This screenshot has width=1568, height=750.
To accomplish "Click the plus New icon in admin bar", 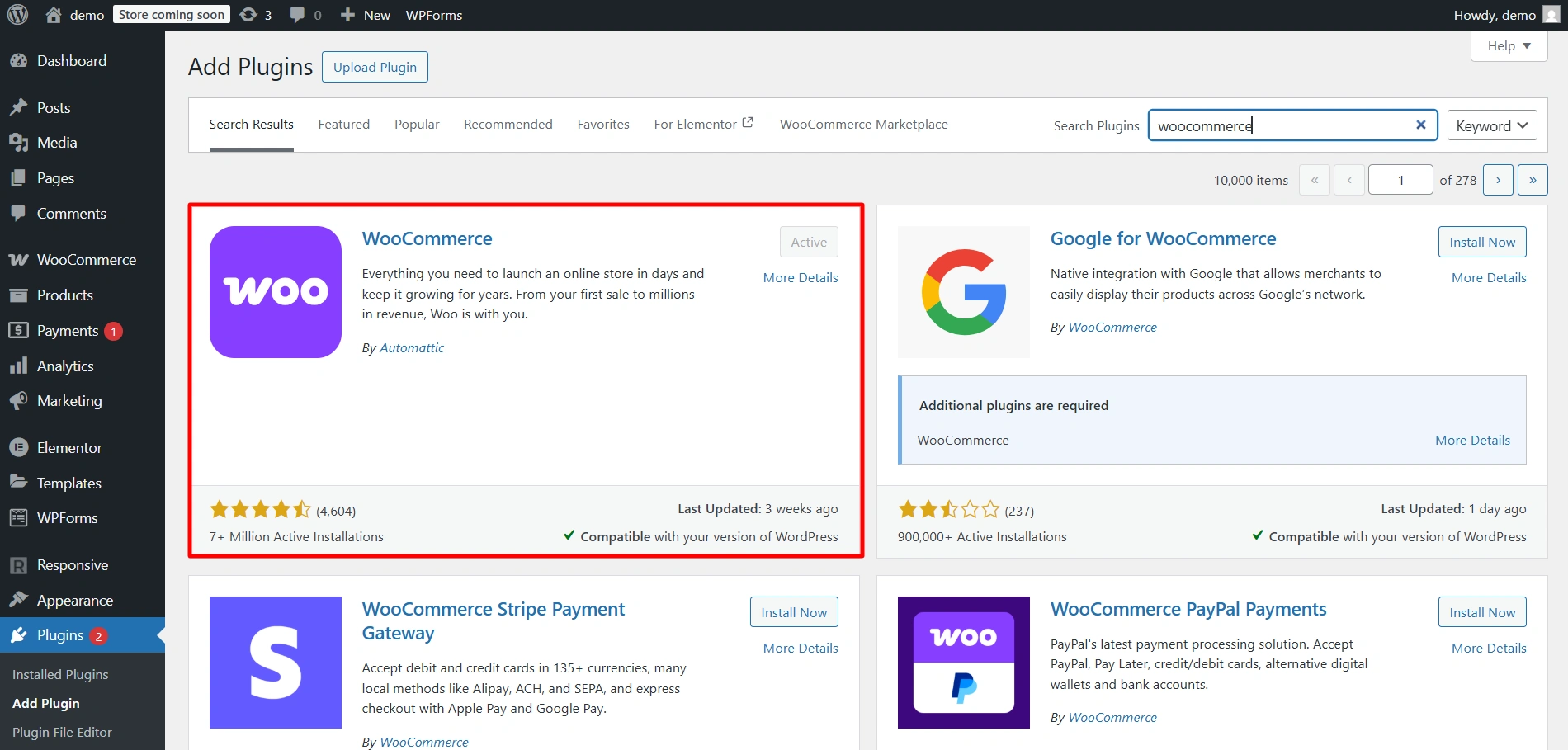I will [x=347, y=15].
